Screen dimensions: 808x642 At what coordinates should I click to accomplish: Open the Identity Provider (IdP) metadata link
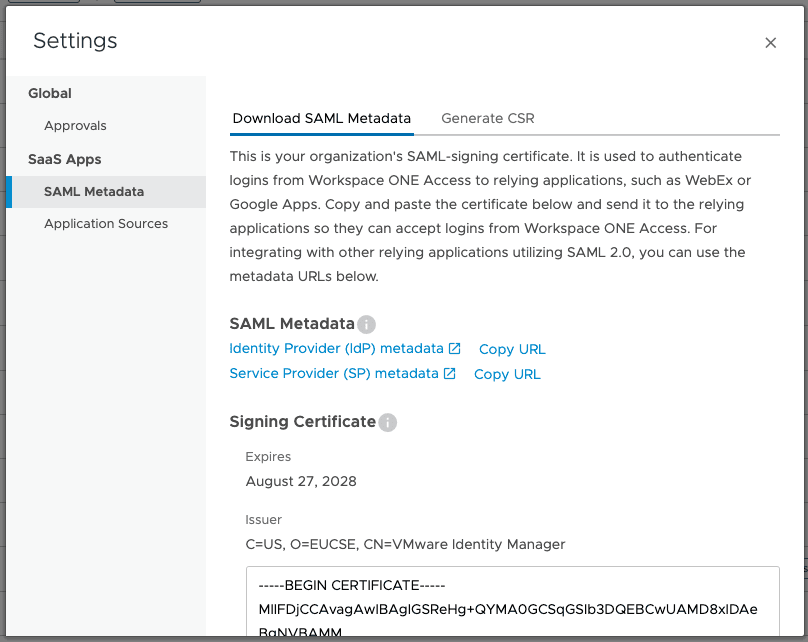336,349
